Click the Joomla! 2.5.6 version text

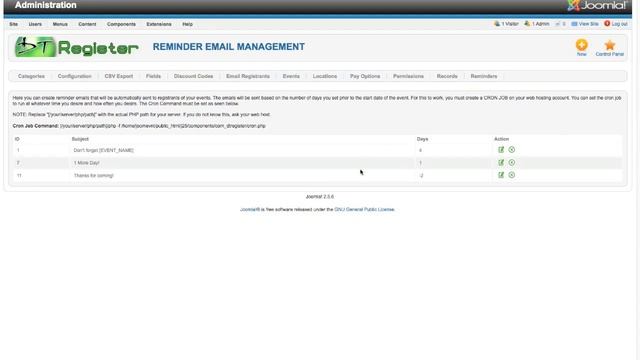coord(320,197)
